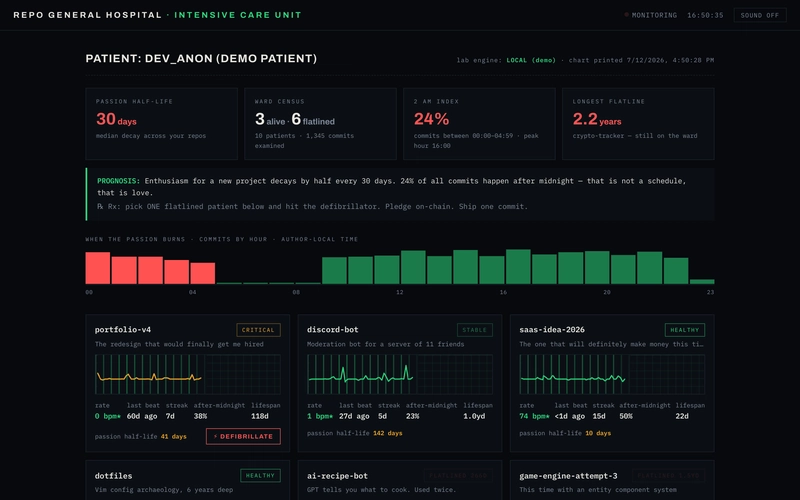Click the Intensive Care Unit header title
The width and height of the screenshot is (800, 500).
tap(238, 15)
